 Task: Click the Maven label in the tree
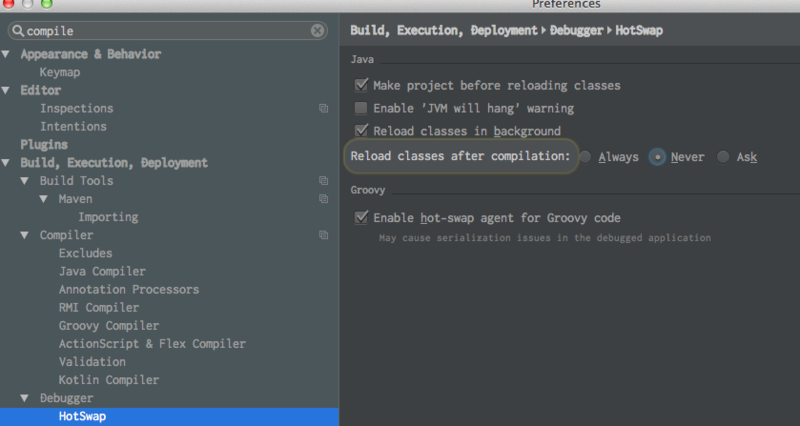[x=76, y=199]
